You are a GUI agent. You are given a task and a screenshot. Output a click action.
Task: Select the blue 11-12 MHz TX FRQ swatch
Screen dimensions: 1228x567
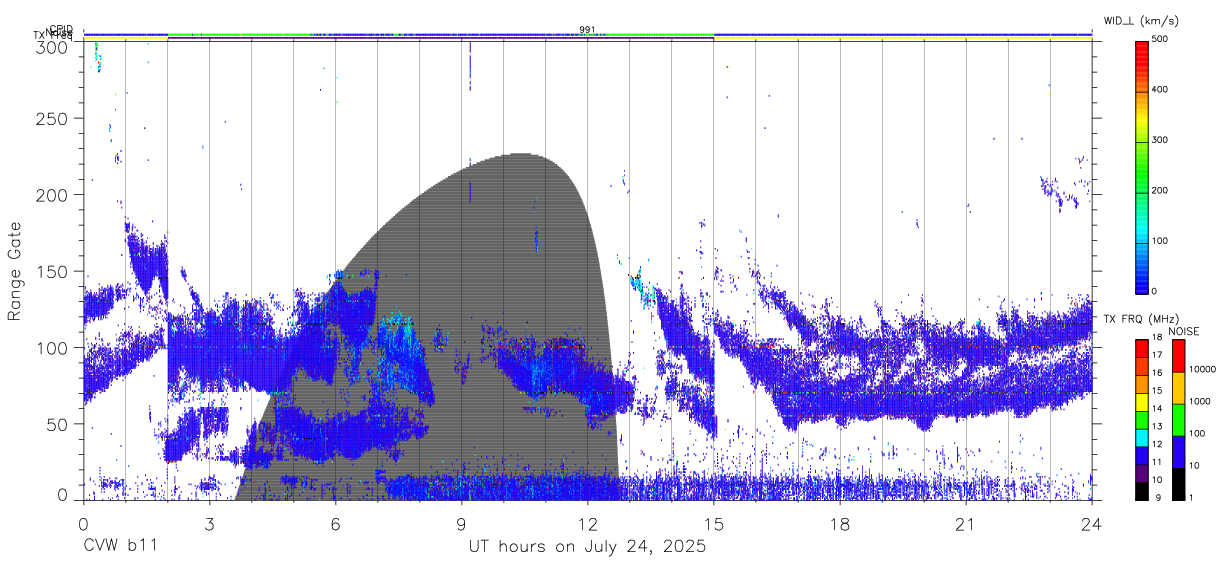(1141, 455)
